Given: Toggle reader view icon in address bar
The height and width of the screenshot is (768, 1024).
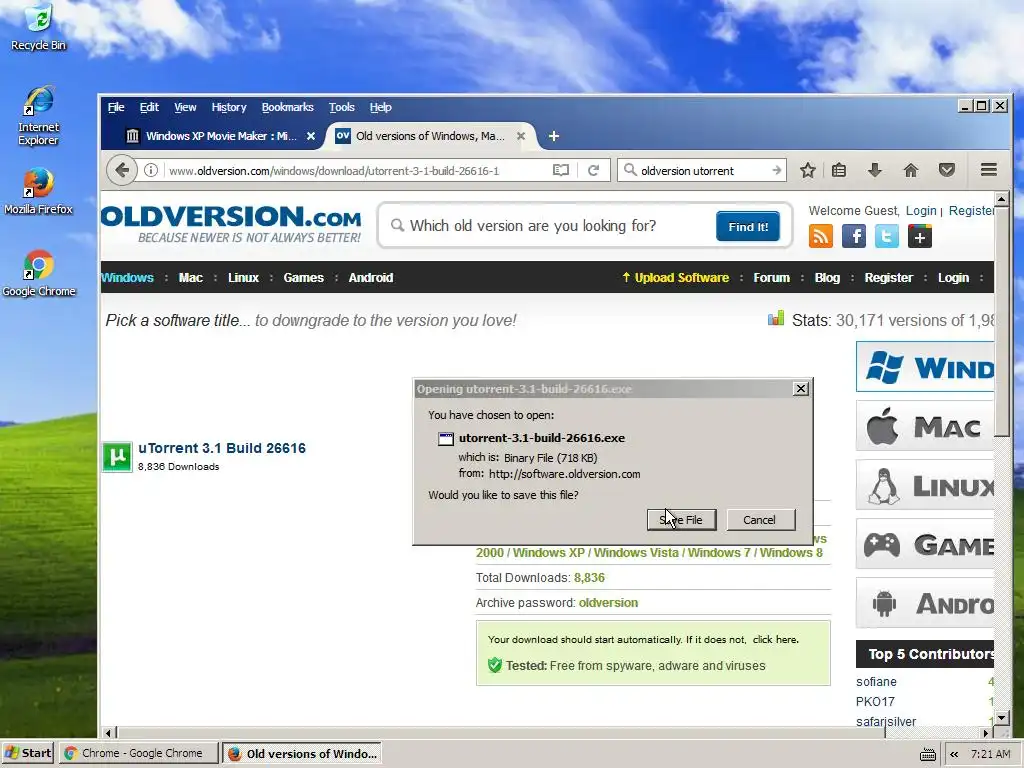Looking at the screenshot, I should [x=560, y=170].
